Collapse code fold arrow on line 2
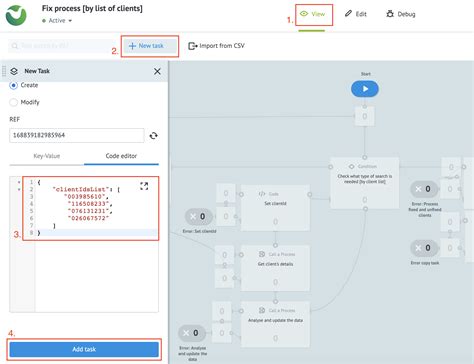Image resolution: width=474 pixels, height=364 pixels. point(19,189)
